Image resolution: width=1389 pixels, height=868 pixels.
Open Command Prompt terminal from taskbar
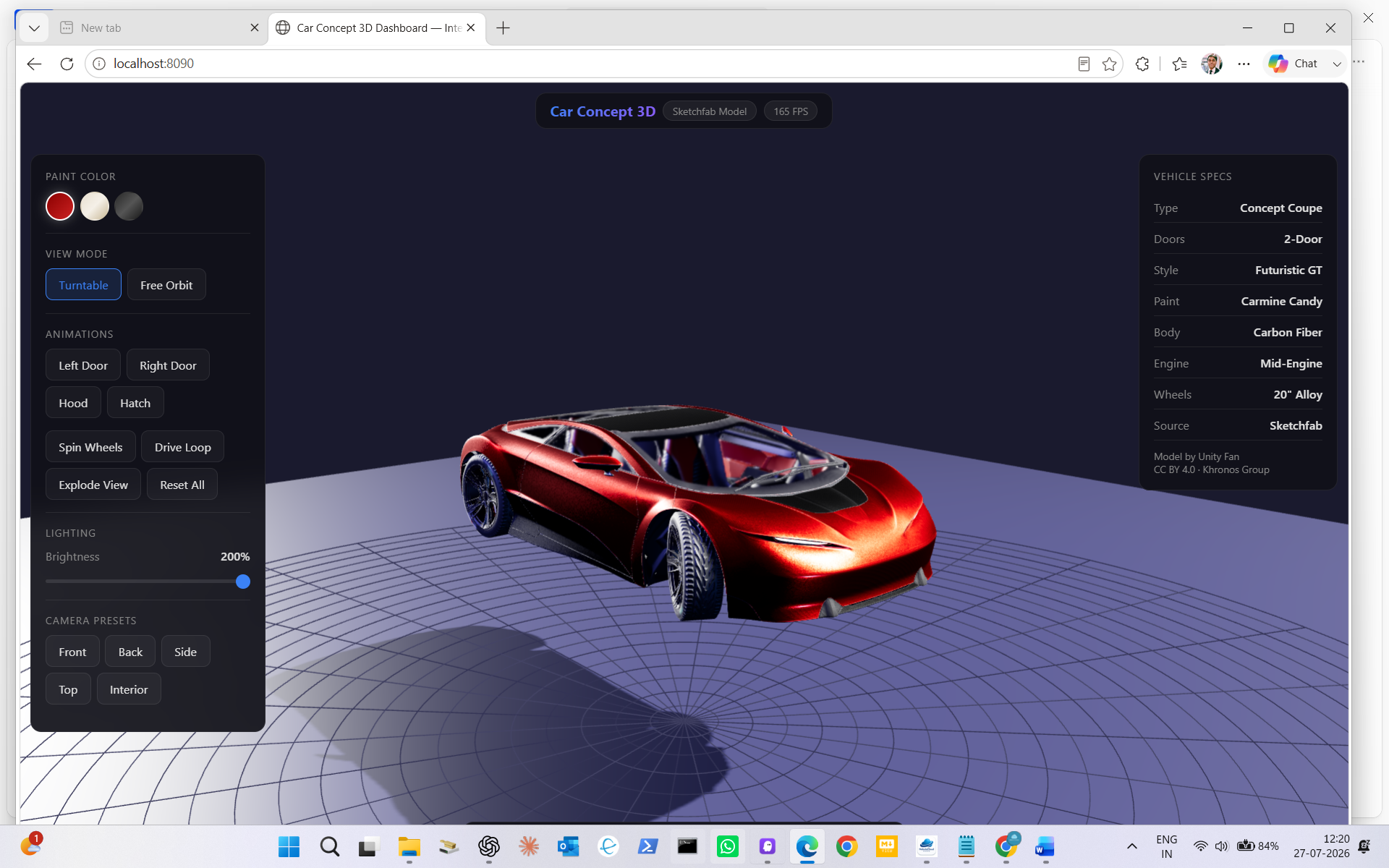tap(687, 846)
